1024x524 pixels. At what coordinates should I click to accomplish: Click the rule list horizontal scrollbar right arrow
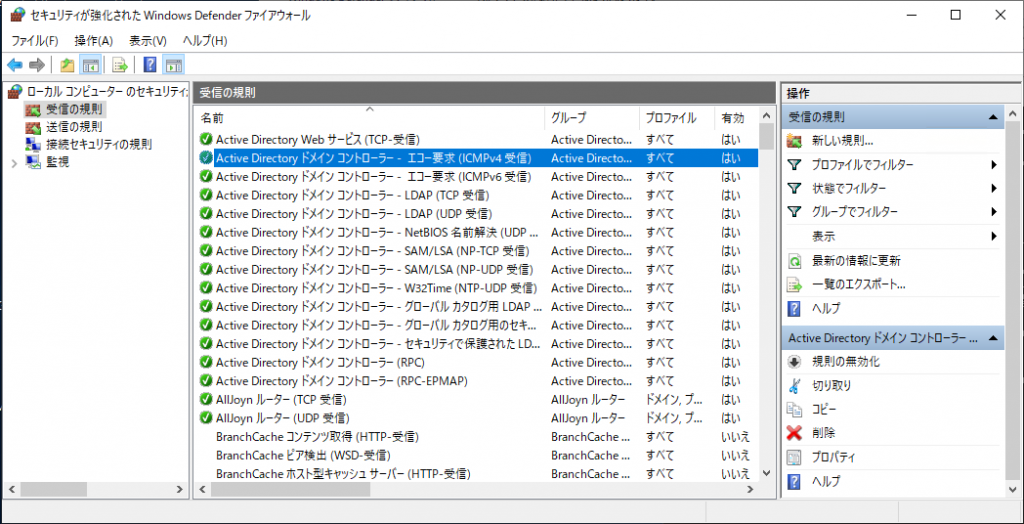(752, 489)
